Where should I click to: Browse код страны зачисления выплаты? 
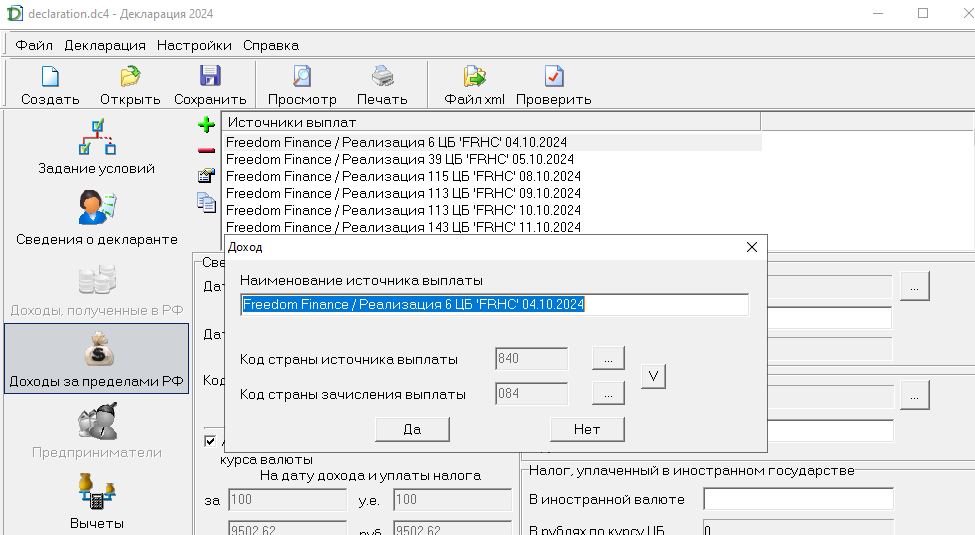(x=608, y=394)
